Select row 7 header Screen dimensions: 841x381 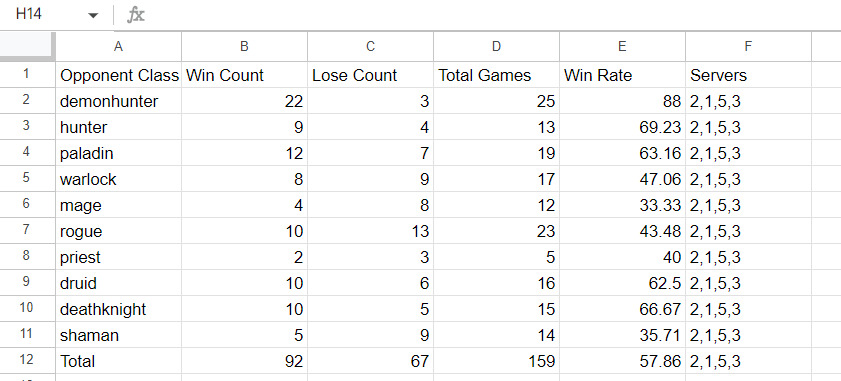point(27,231)
